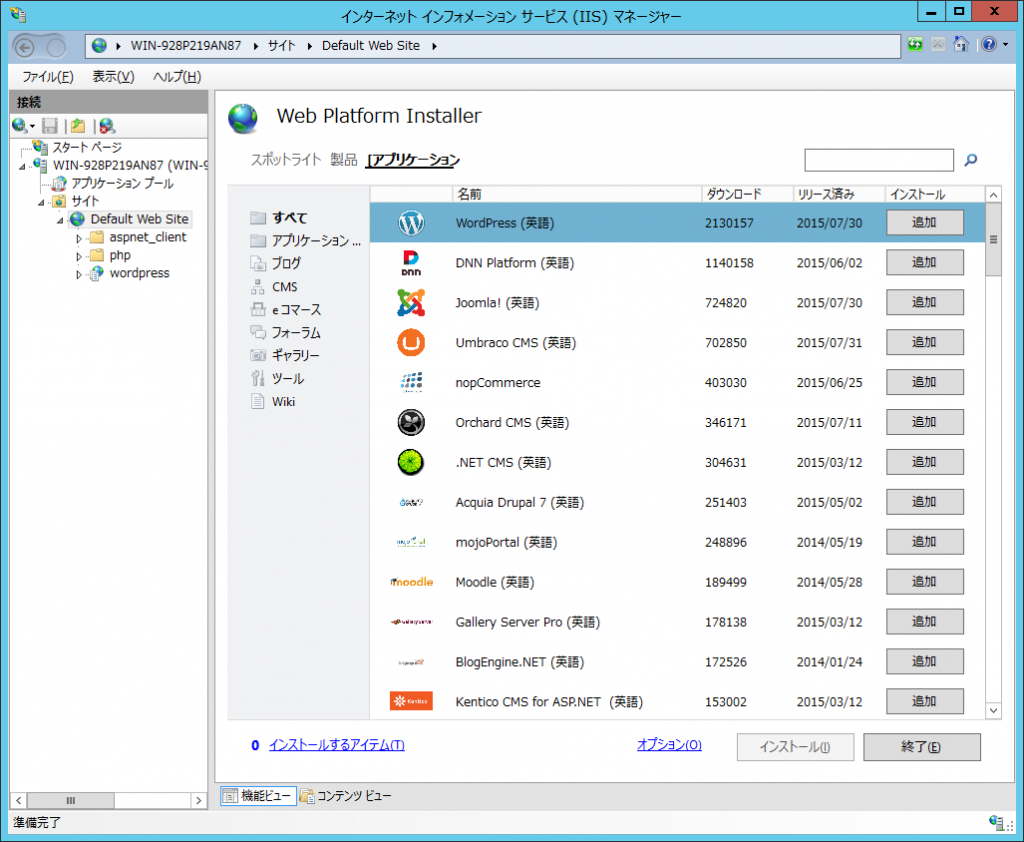The height and width of the screenshot is (842, 1024).
Task: Click the DNN Platform icon
Action: point(411,262)
